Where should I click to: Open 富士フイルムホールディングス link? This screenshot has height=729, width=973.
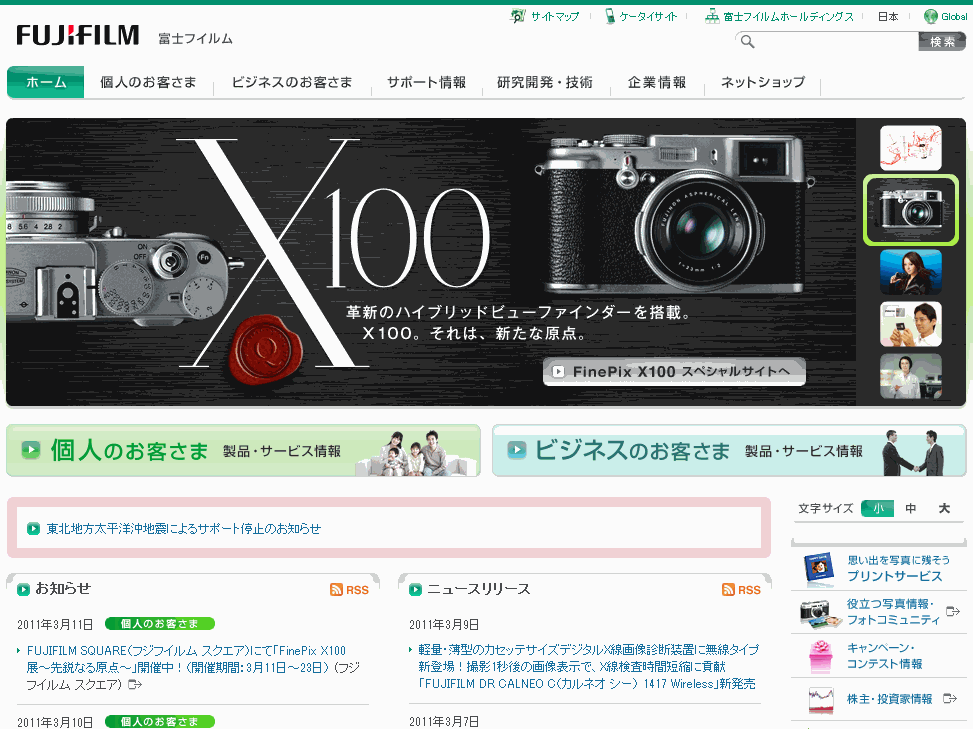tap(789, 17)
